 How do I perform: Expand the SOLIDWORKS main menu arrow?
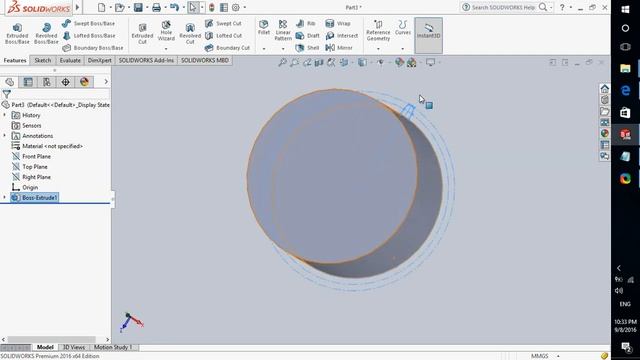click(77, 7)
